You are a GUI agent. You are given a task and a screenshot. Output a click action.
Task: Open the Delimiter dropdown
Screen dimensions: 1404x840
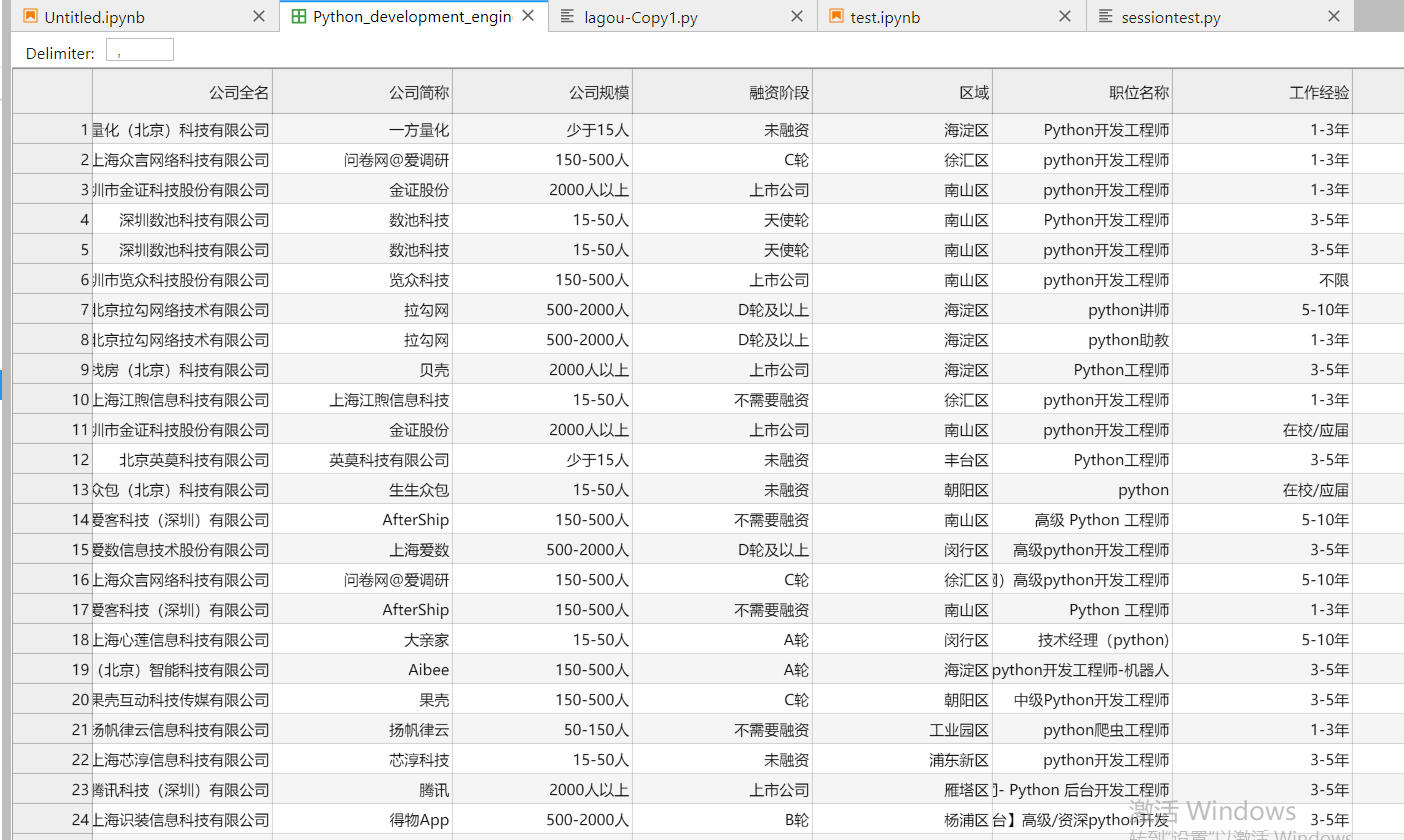(140, 50)
